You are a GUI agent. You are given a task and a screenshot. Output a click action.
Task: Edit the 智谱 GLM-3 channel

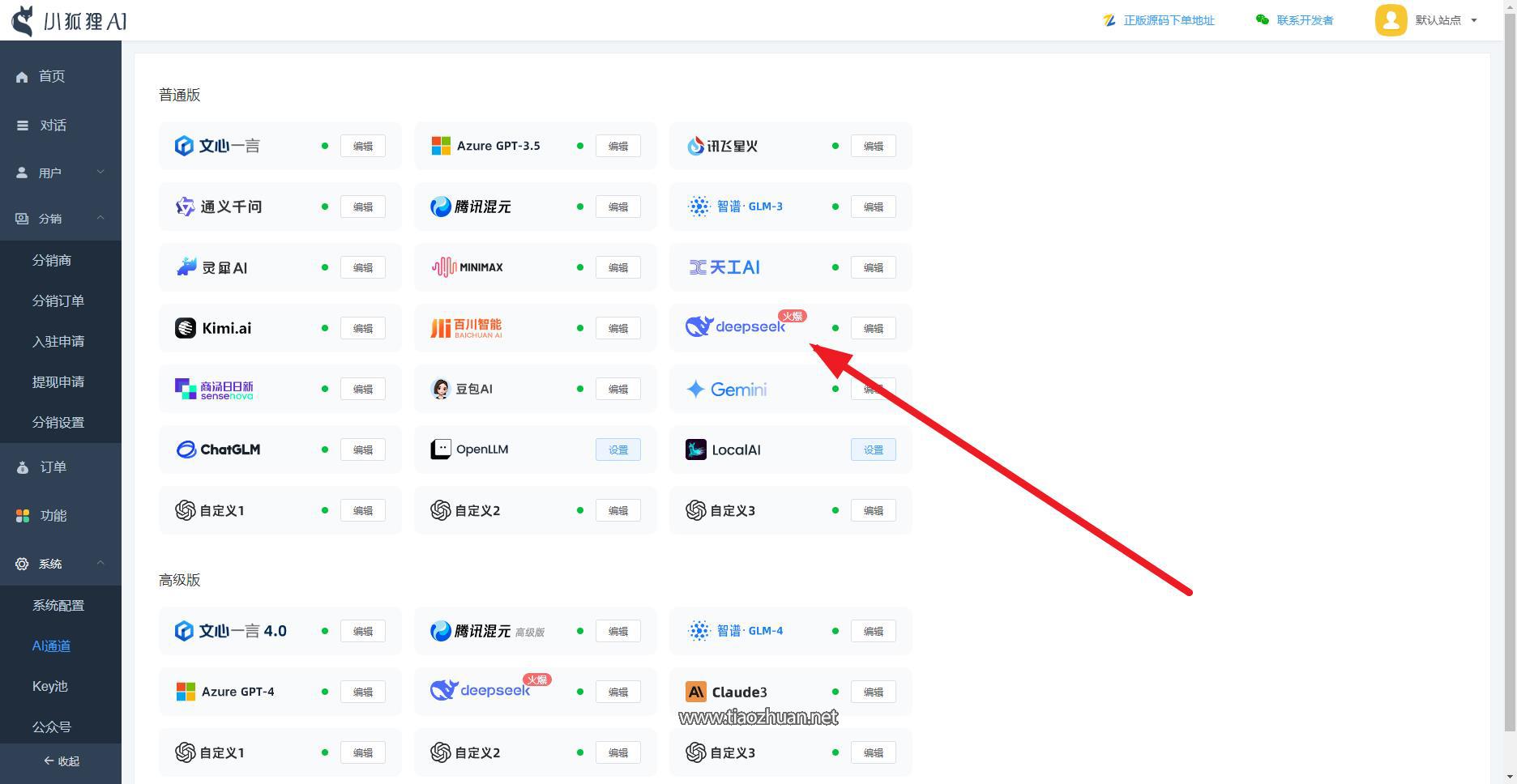tap(874, 207)
